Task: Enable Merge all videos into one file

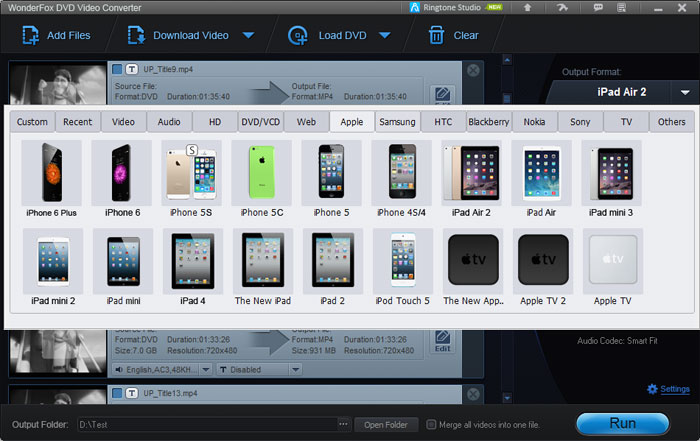Action: pyautogui.click(x=431, y=424)
